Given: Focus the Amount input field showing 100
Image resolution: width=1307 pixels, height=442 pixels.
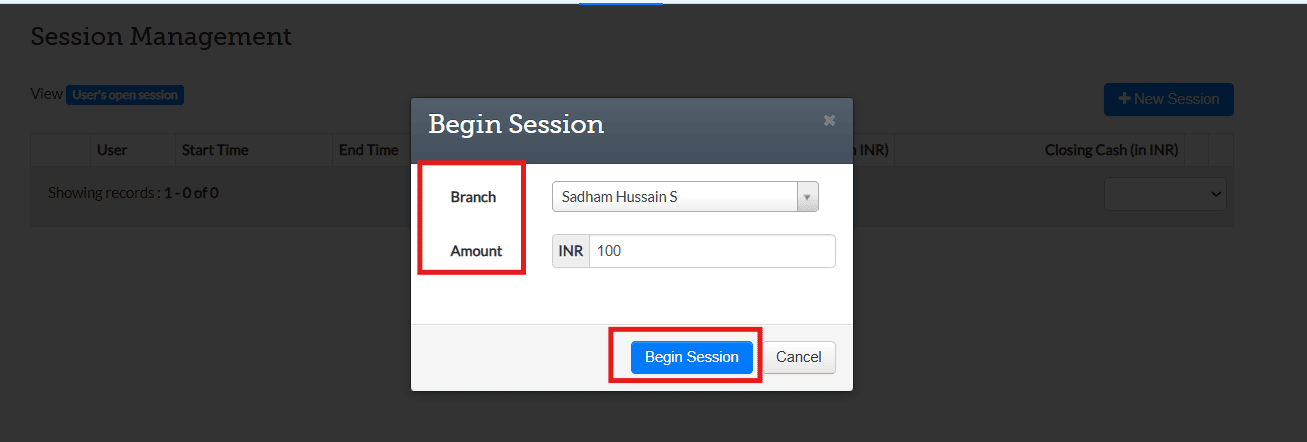Looking at the screenshot, I should click(711, 251).
